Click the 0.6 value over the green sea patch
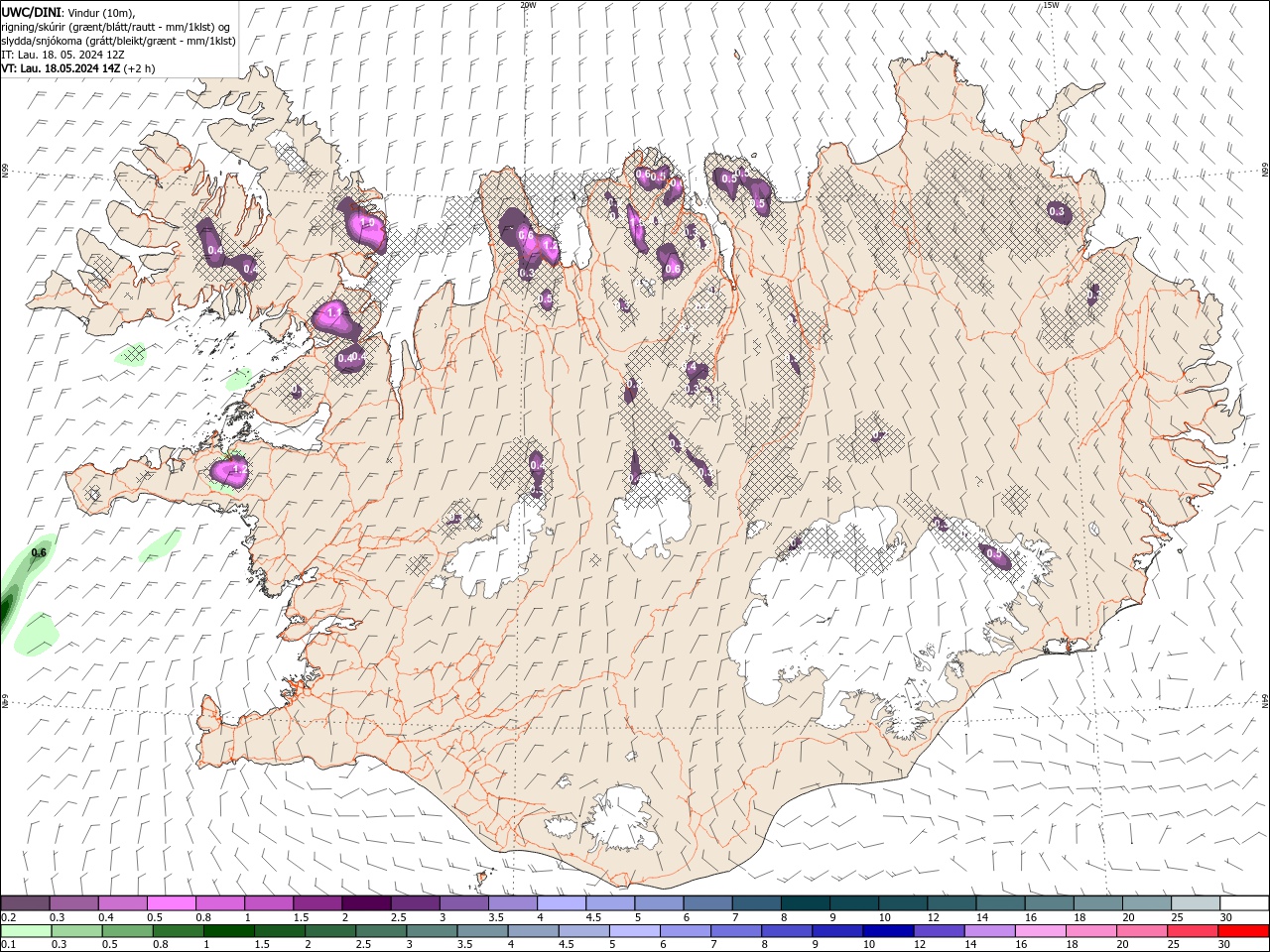Screen dimensions: 1270x952 click(39, 552)
